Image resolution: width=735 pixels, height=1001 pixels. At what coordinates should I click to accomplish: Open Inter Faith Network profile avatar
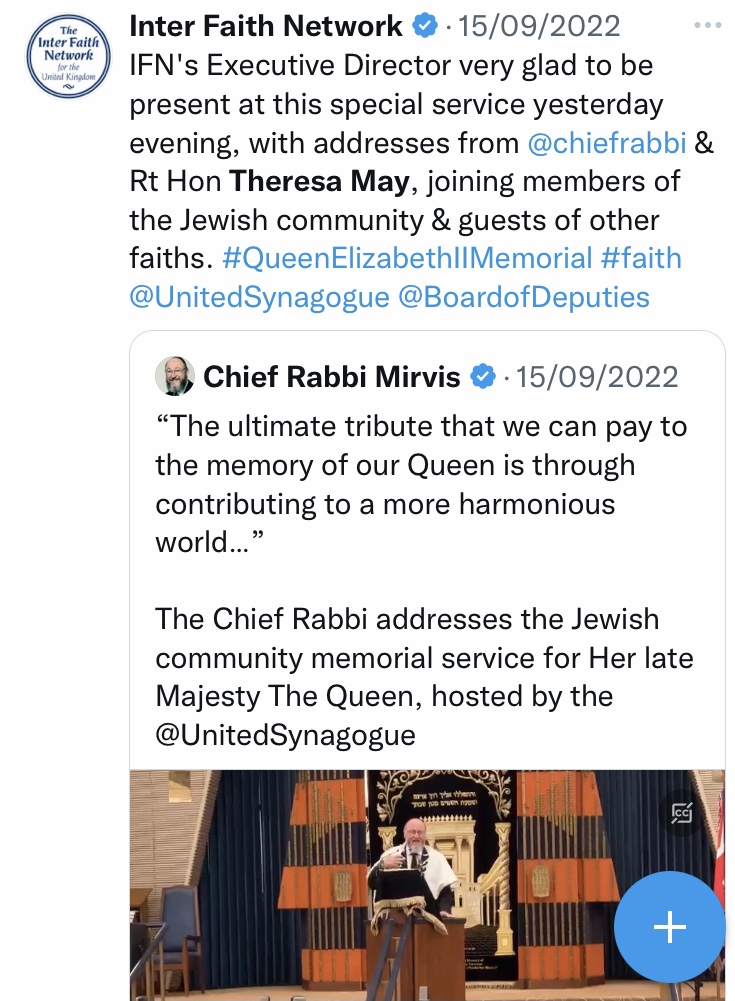coord(68,54)
